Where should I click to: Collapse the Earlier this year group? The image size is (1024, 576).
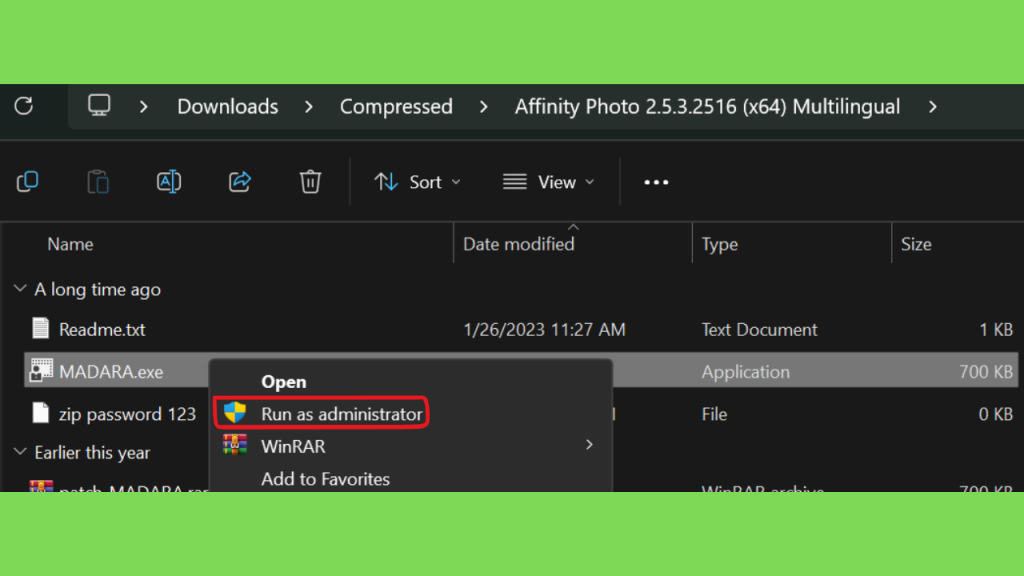pos(20,452)
